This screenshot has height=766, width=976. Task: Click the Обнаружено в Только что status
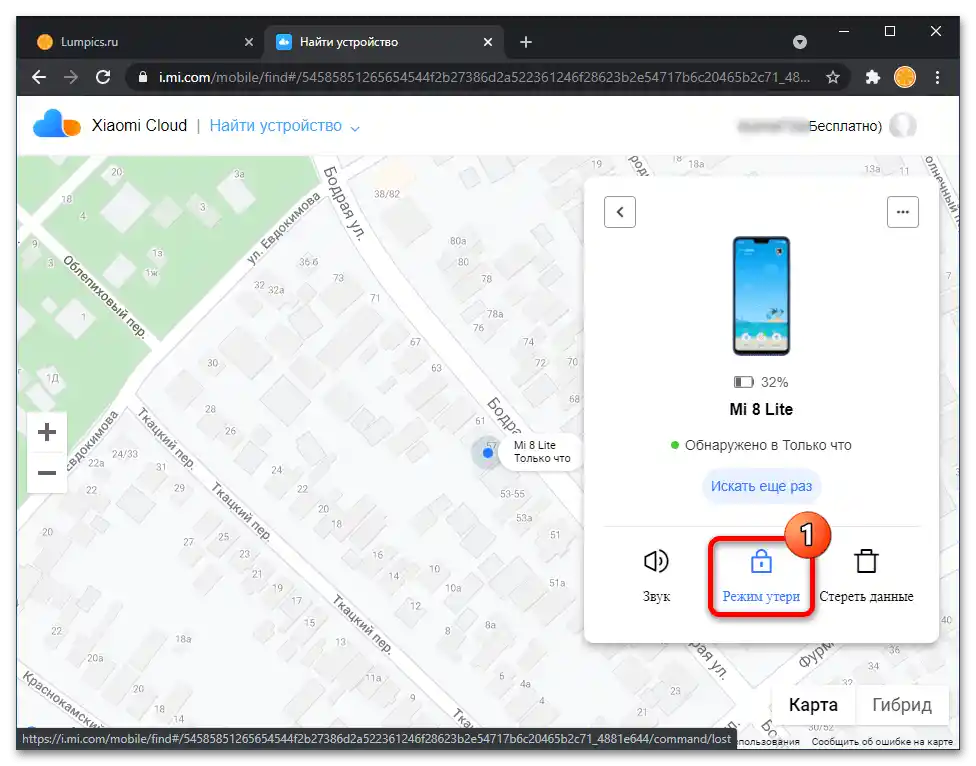point(761,445)
